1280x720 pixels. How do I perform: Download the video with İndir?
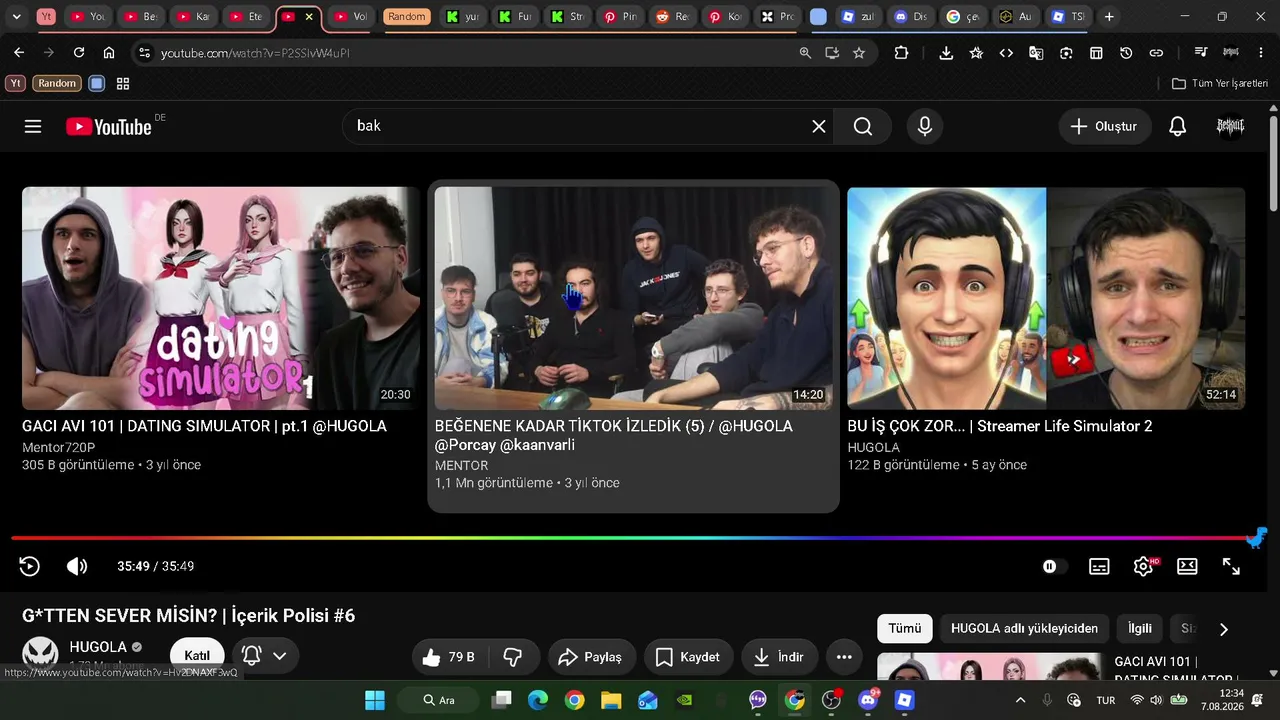(779, 657)
